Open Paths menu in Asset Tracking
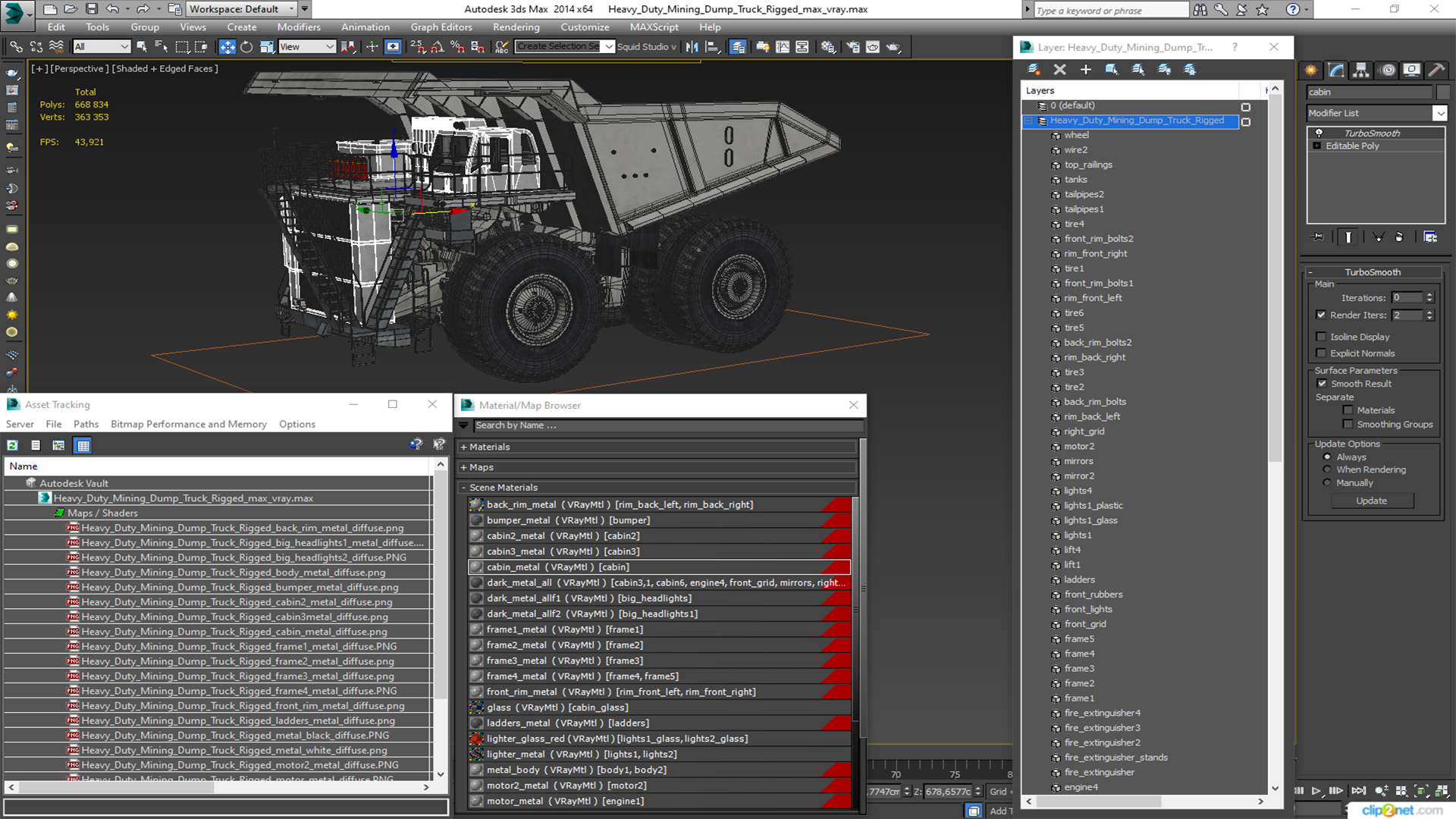This screenshot has width=1456, height=819. coord(86,425)
